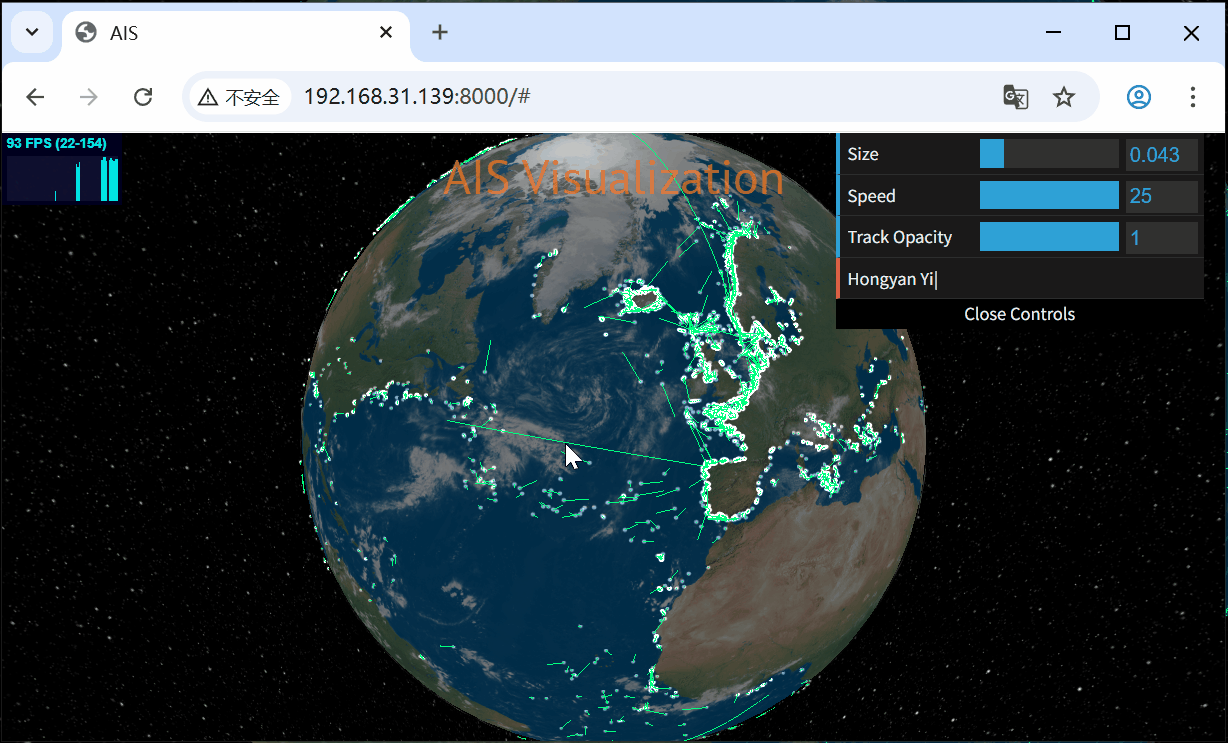
Task: Click the bookmark star icon
Action: click(1064, 97)
